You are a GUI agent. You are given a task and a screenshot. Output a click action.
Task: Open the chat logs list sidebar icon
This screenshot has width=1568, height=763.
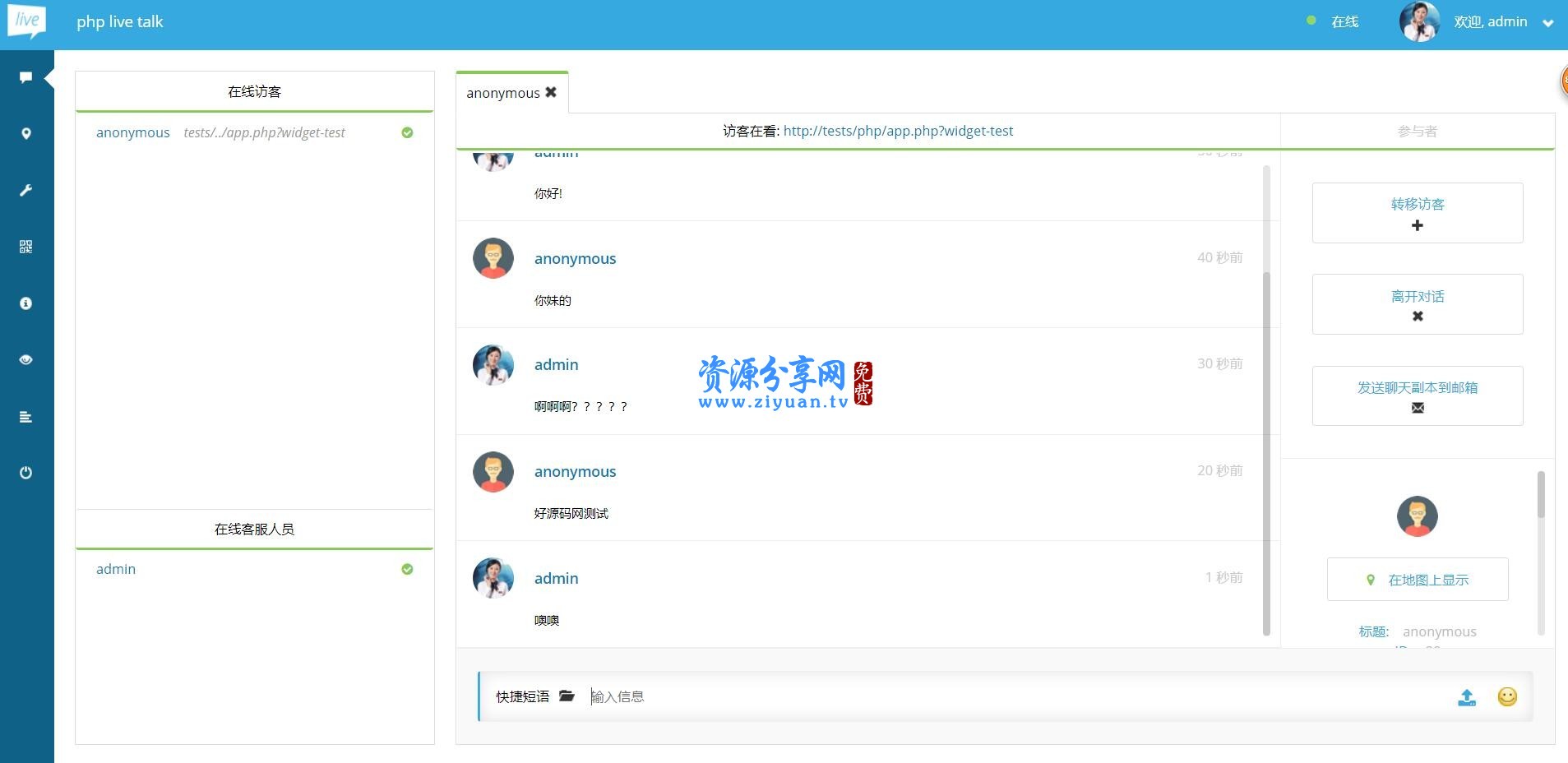pyautogui.click(x=26, y=417)
